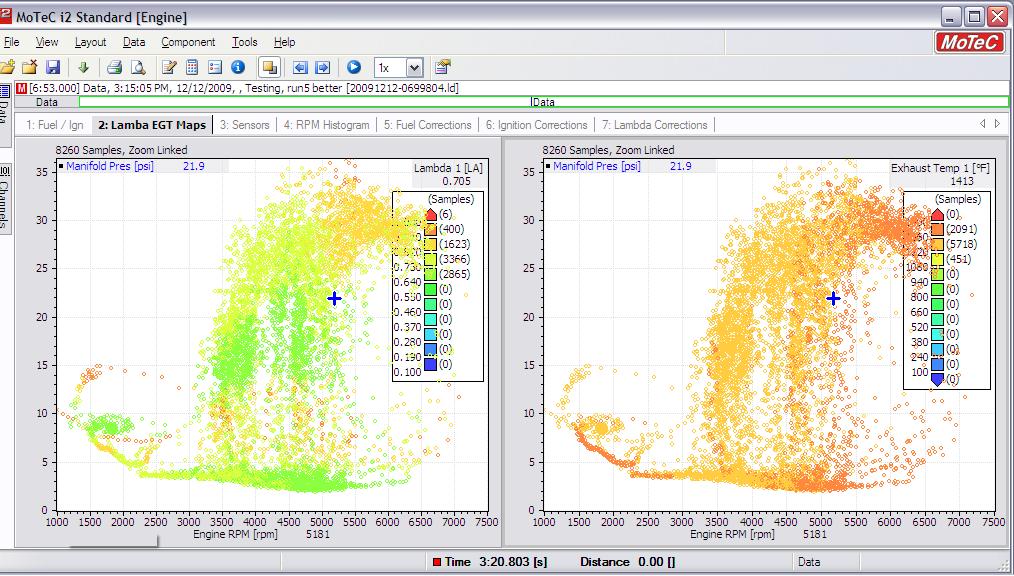Switch to the 4: RPM Histogram tab
The height and width of the screenshot is (576, 1014).
(326, 125)
